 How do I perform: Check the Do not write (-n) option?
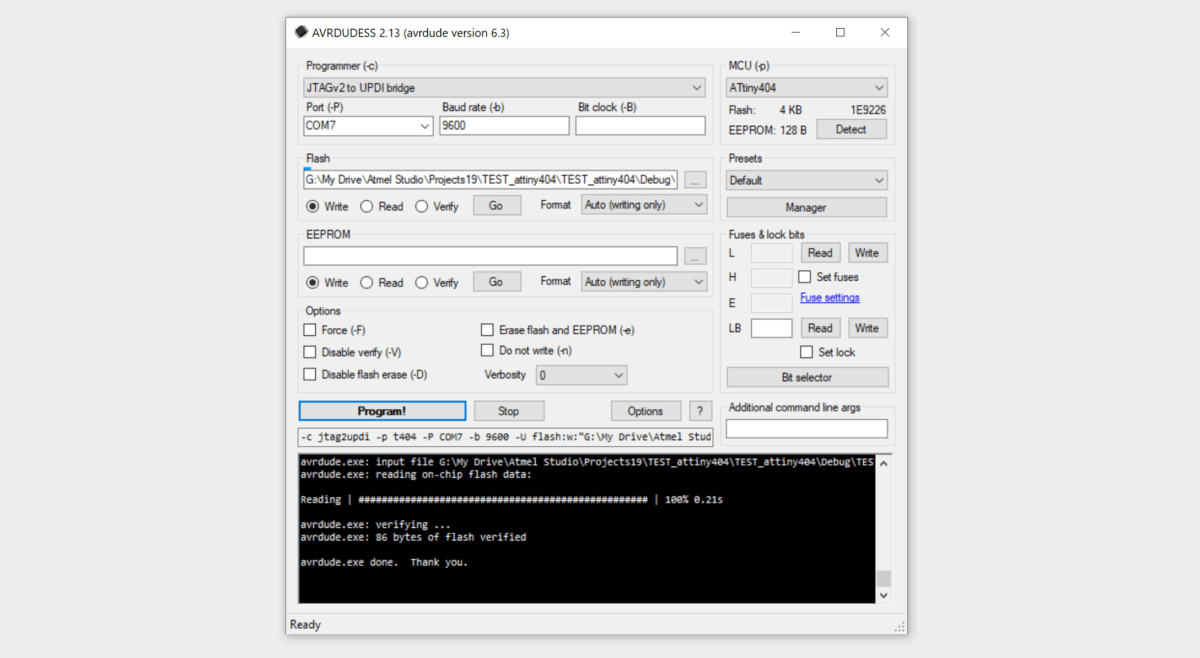[488, 350]
